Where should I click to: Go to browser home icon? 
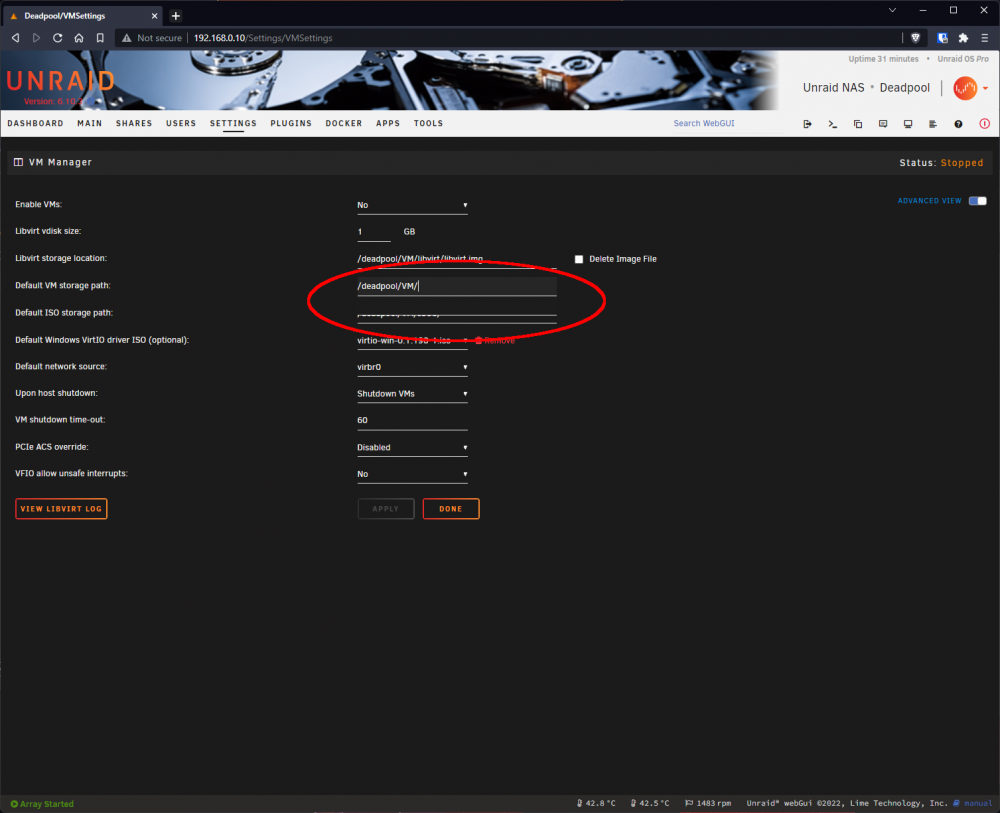[x=78, y=38]
